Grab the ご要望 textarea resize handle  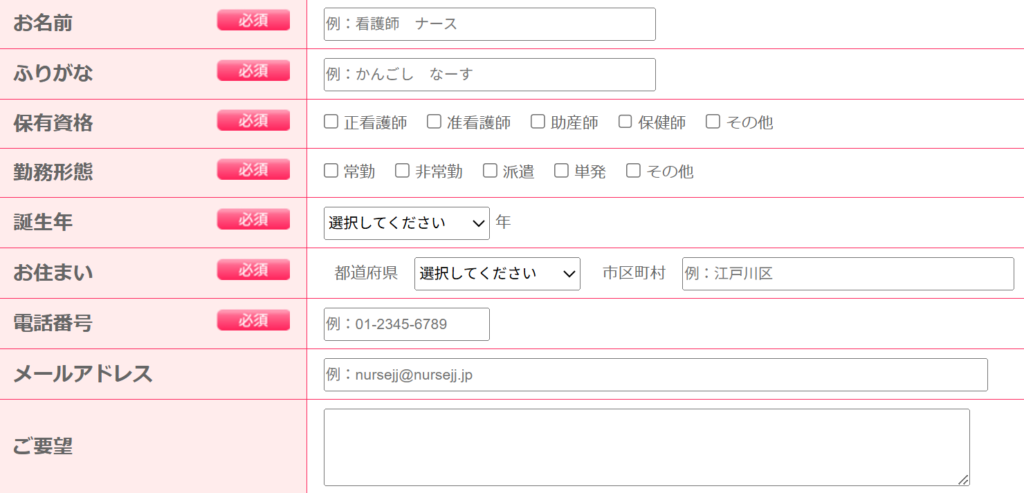click(963, 479)
